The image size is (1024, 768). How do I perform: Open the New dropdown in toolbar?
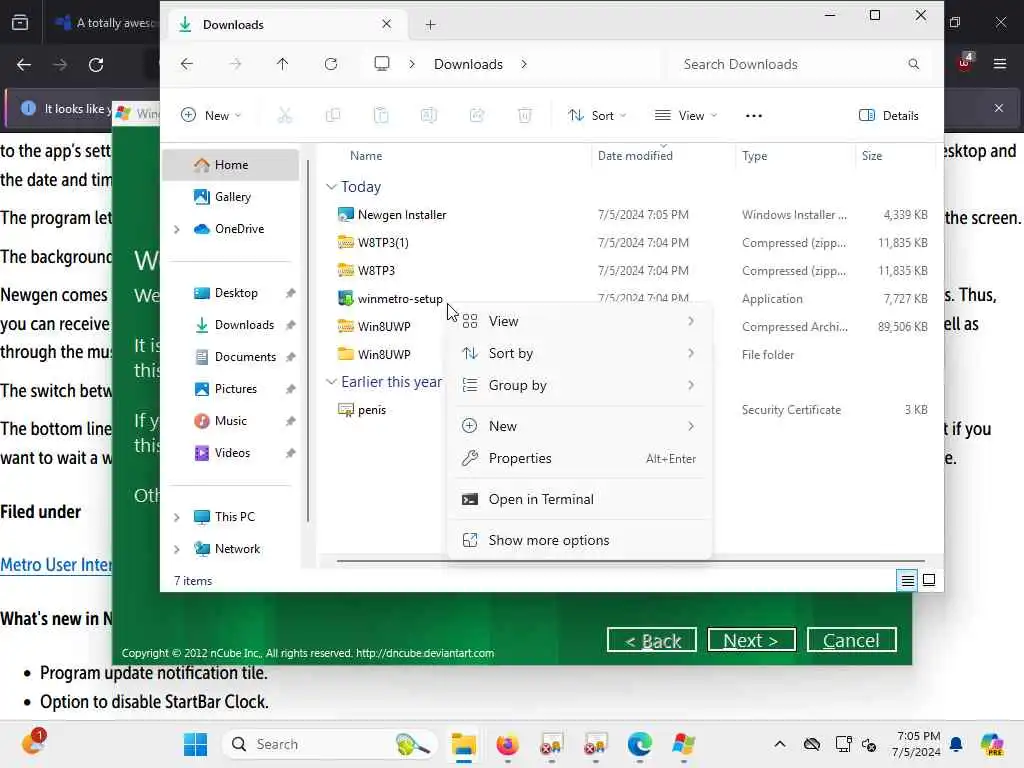click(x=212, y=116)
